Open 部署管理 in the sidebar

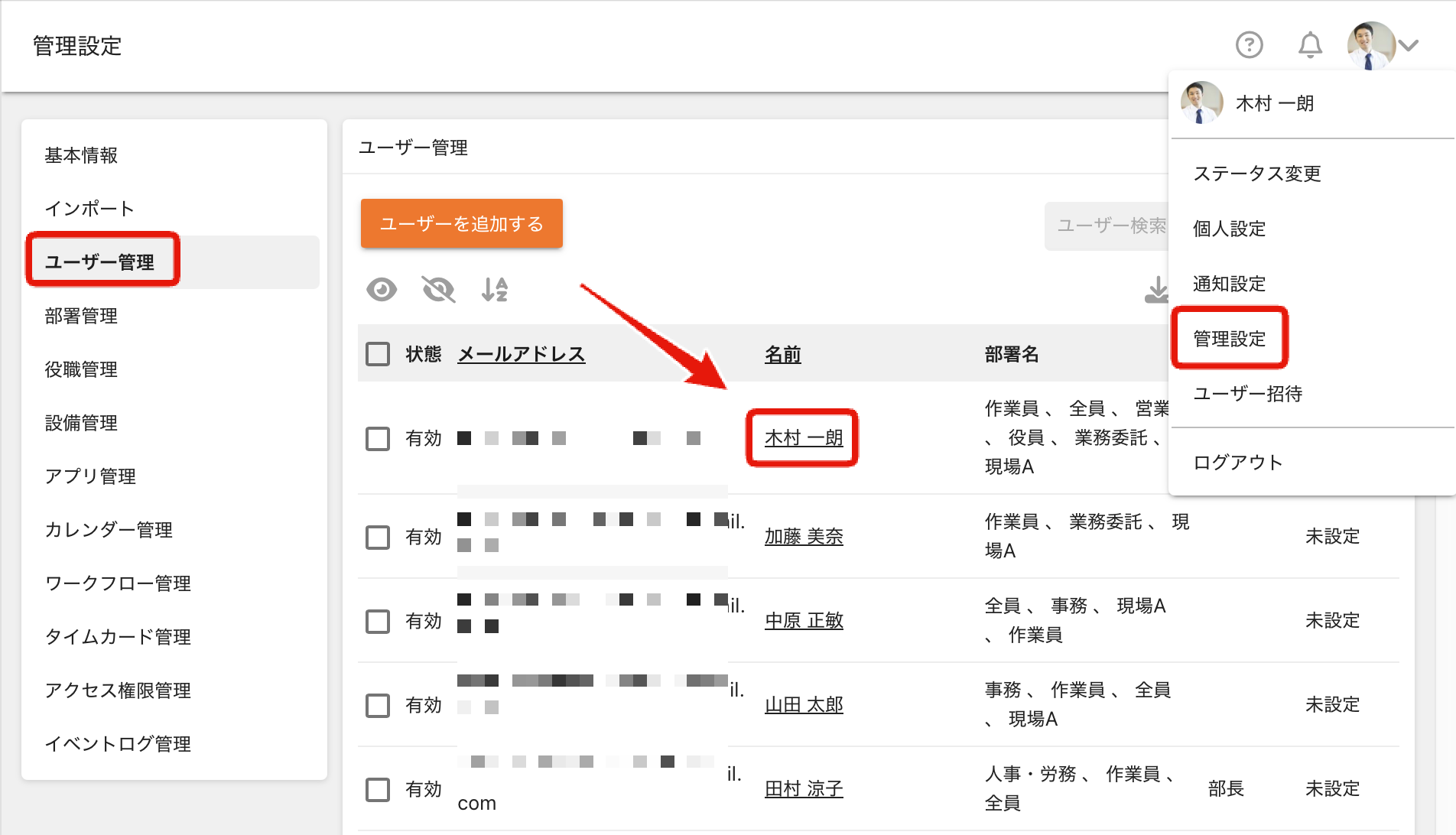tap(81, 316)
